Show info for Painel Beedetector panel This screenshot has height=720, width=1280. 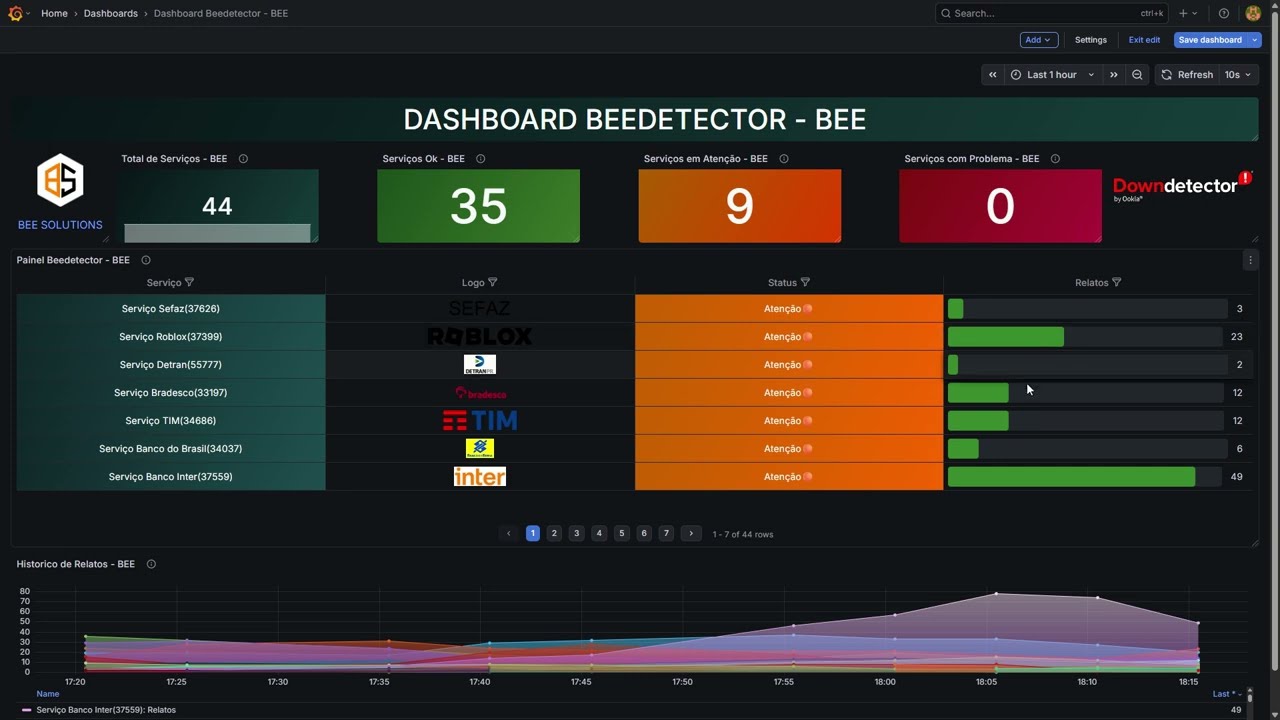(x=146, y=260)
